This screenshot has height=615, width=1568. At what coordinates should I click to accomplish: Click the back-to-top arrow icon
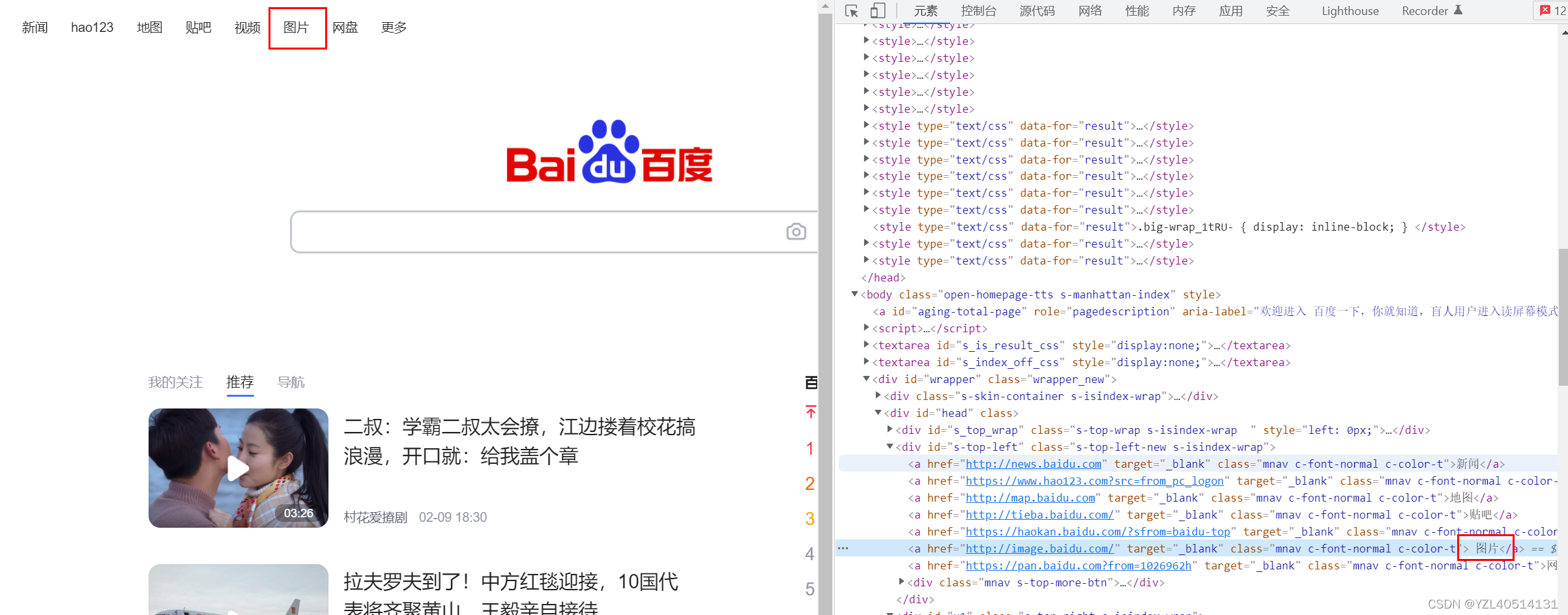click(x=811, y=412)
